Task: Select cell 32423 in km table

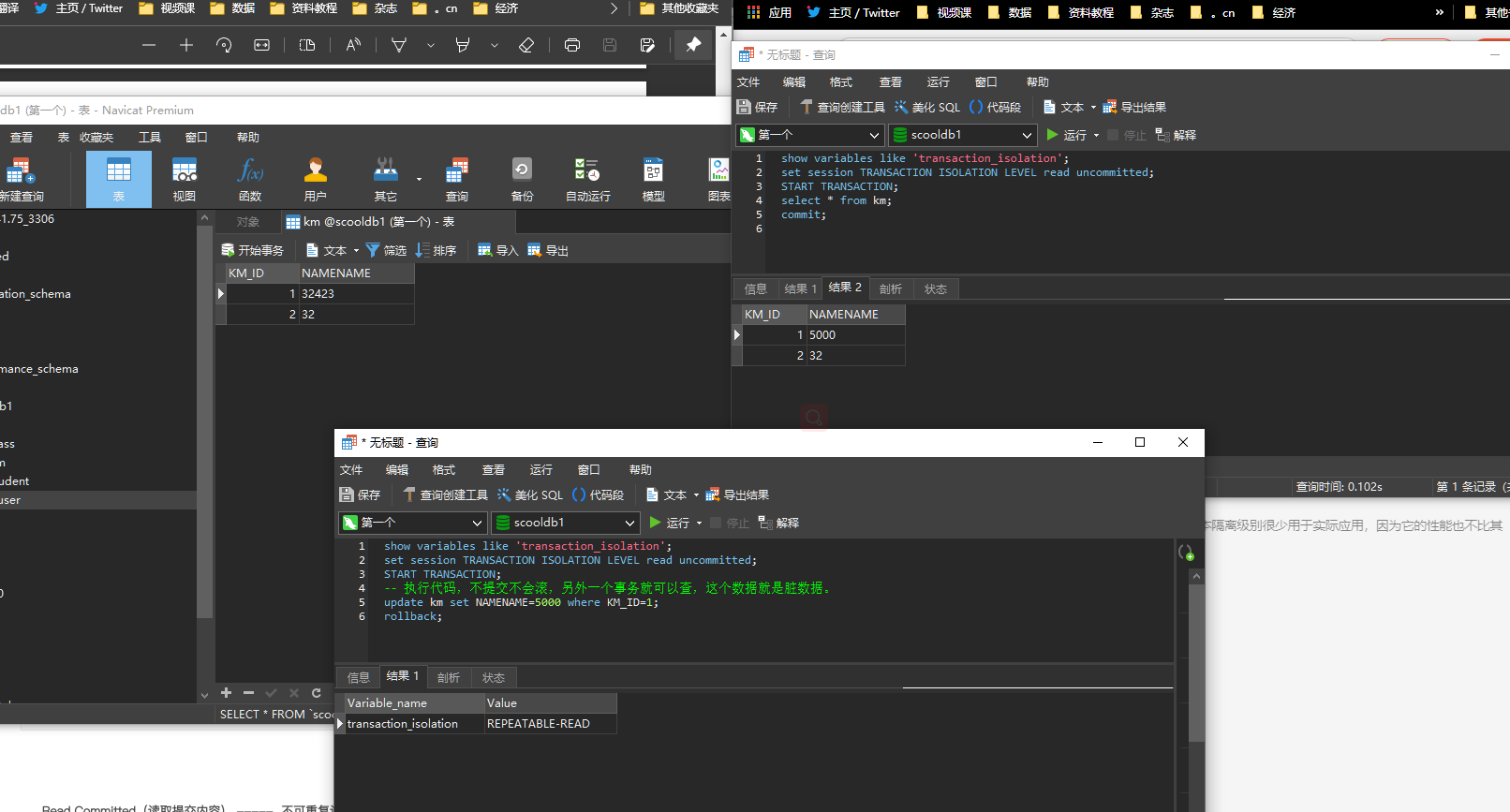Action: [356, 293]
